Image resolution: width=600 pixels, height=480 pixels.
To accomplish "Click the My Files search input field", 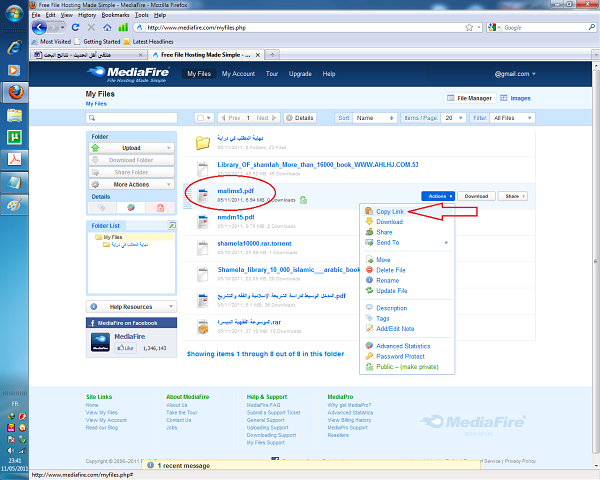I will (131, 118).
